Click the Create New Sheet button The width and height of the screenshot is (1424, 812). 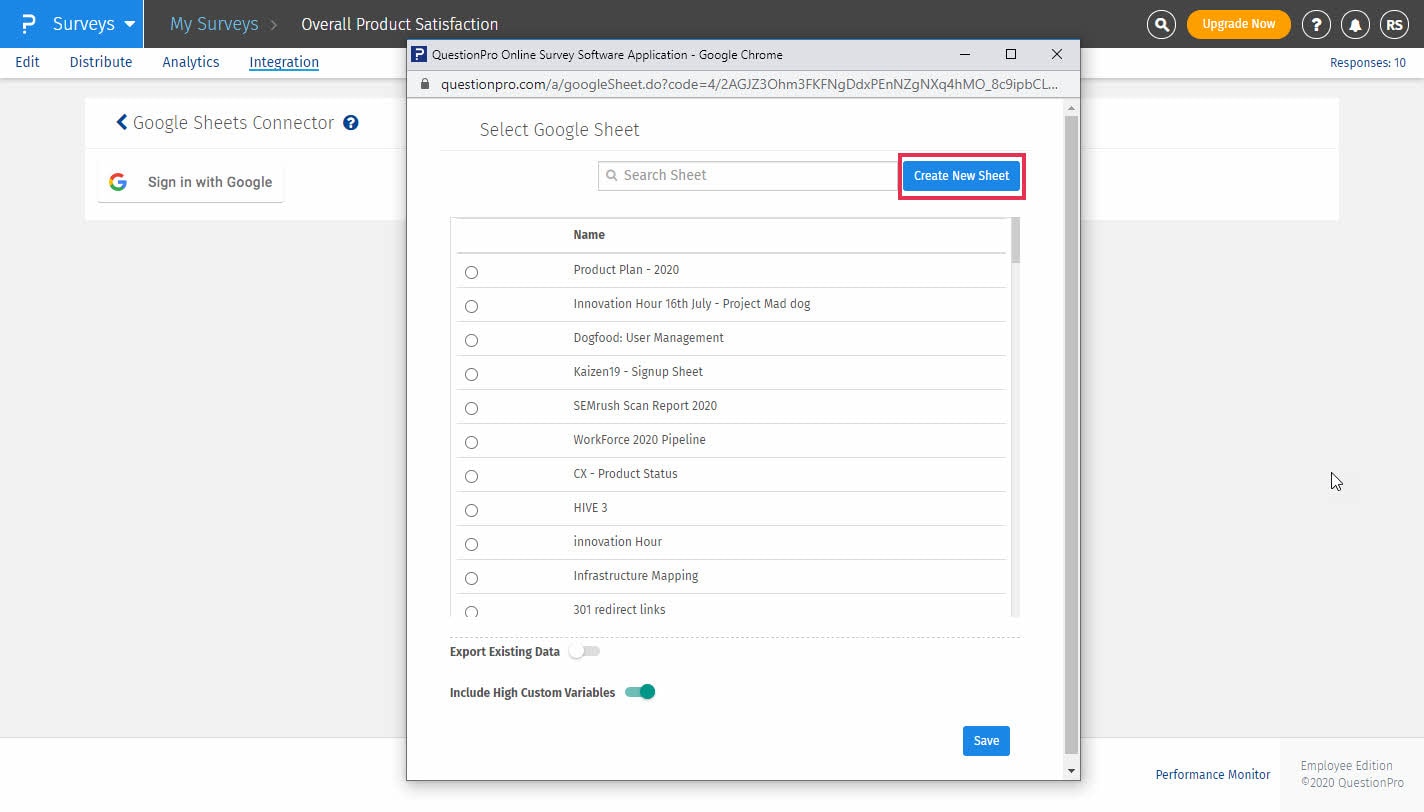coord(961,176)
